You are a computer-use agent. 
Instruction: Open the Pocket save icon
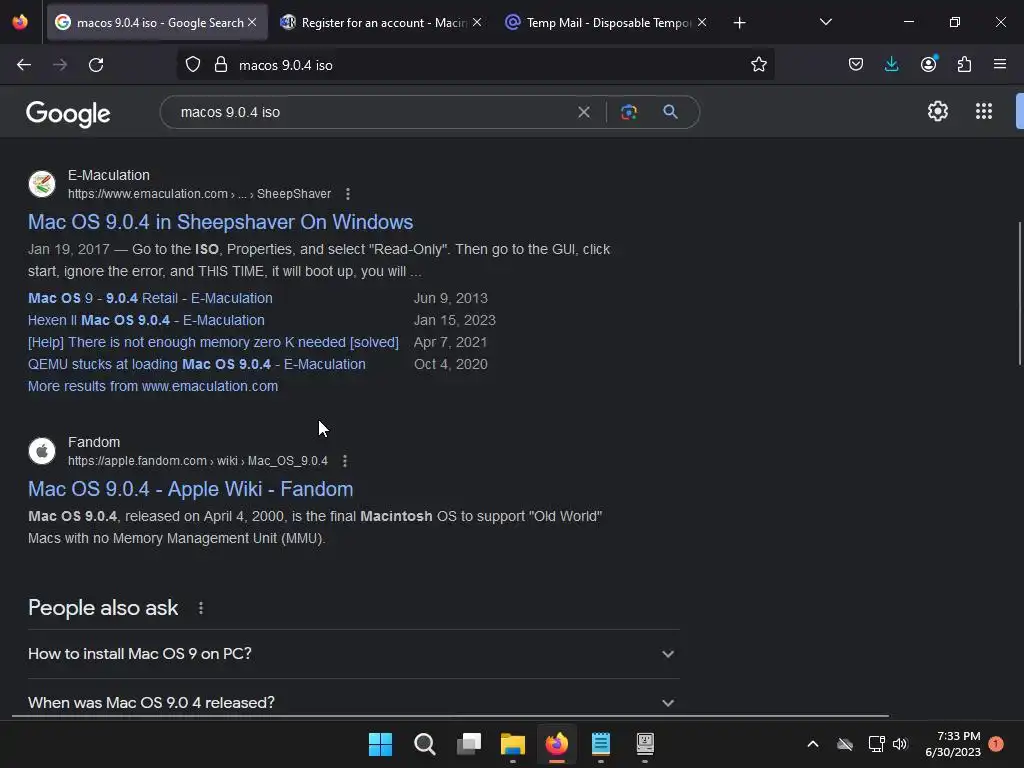click(856, 65)
